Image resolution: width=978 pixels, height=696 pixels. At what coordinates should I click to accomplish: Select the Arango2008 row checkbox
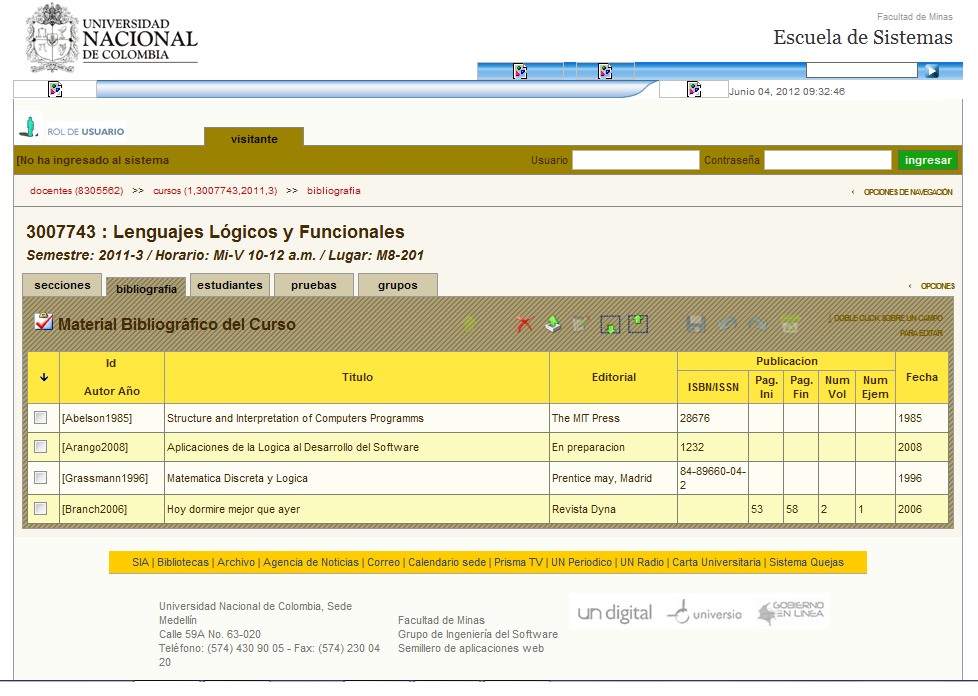click(41, 446)
